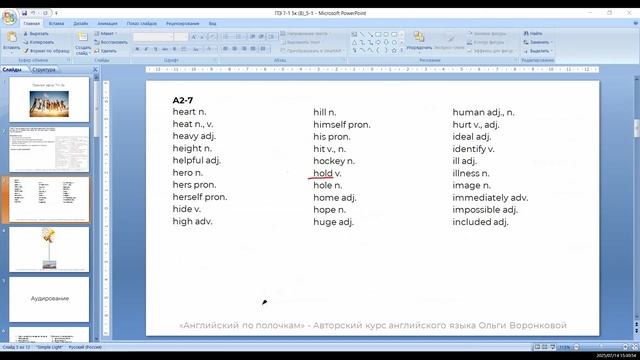Start slide show from status bar icon
This screenshot has width=640, height=360.
point(552,347)
